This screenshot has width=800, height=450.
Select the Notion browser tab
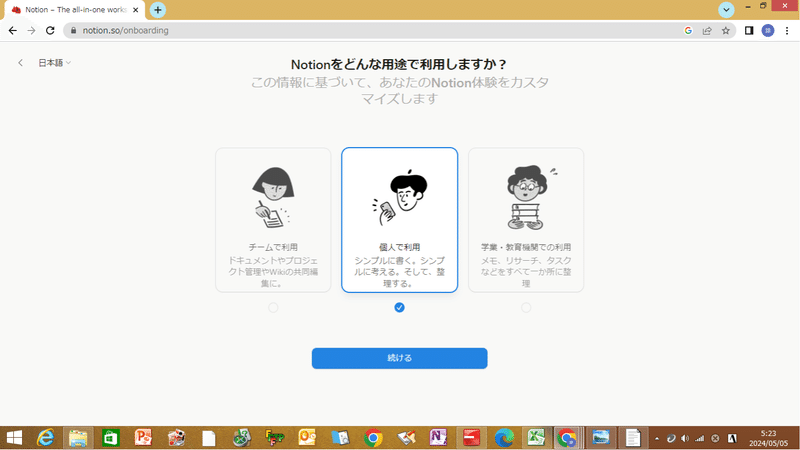click(75, 10)
